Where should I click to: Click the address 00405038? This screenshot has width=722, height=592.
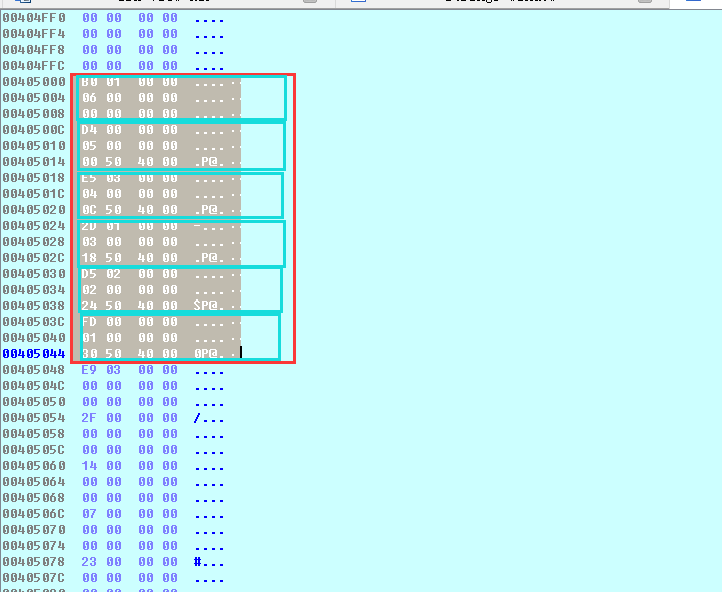tap(34, 306)
